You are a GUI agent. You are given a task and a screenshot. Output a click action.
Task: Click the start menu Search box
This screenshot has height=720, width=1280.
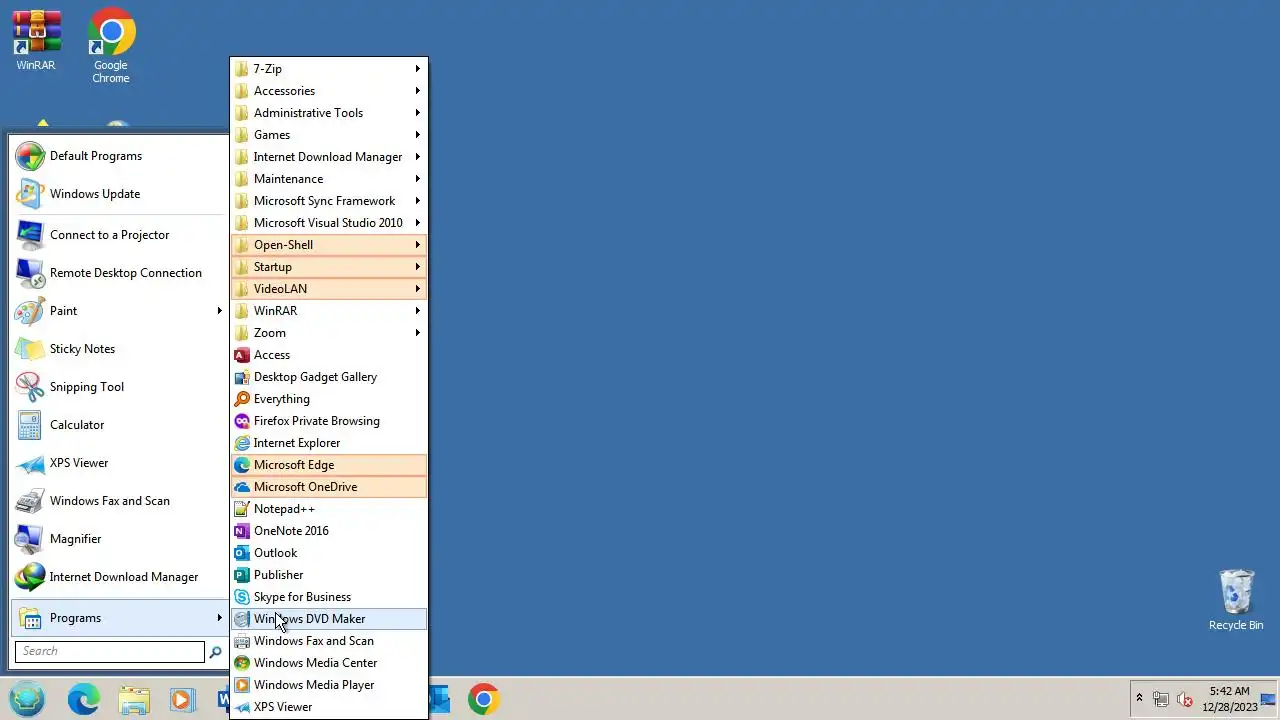click(x=110, y=651)
